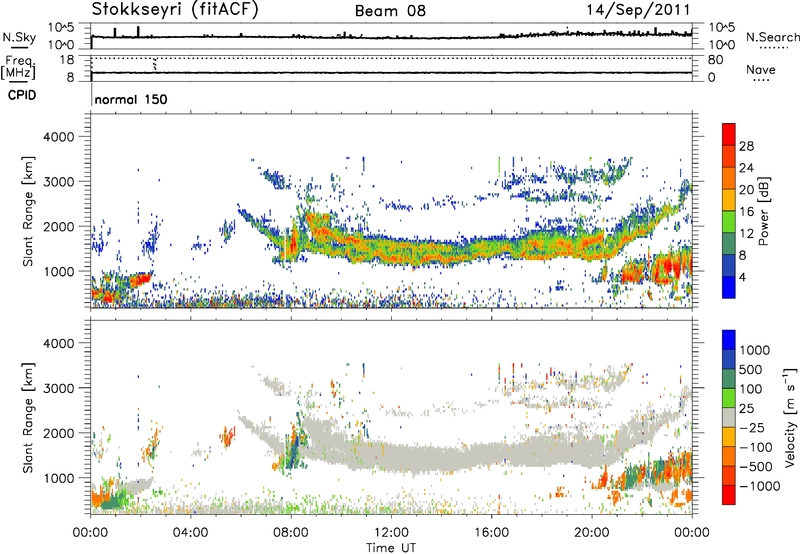Click the Power [dB] colorbar label
The image size is (800, 554).
point(764,211)
